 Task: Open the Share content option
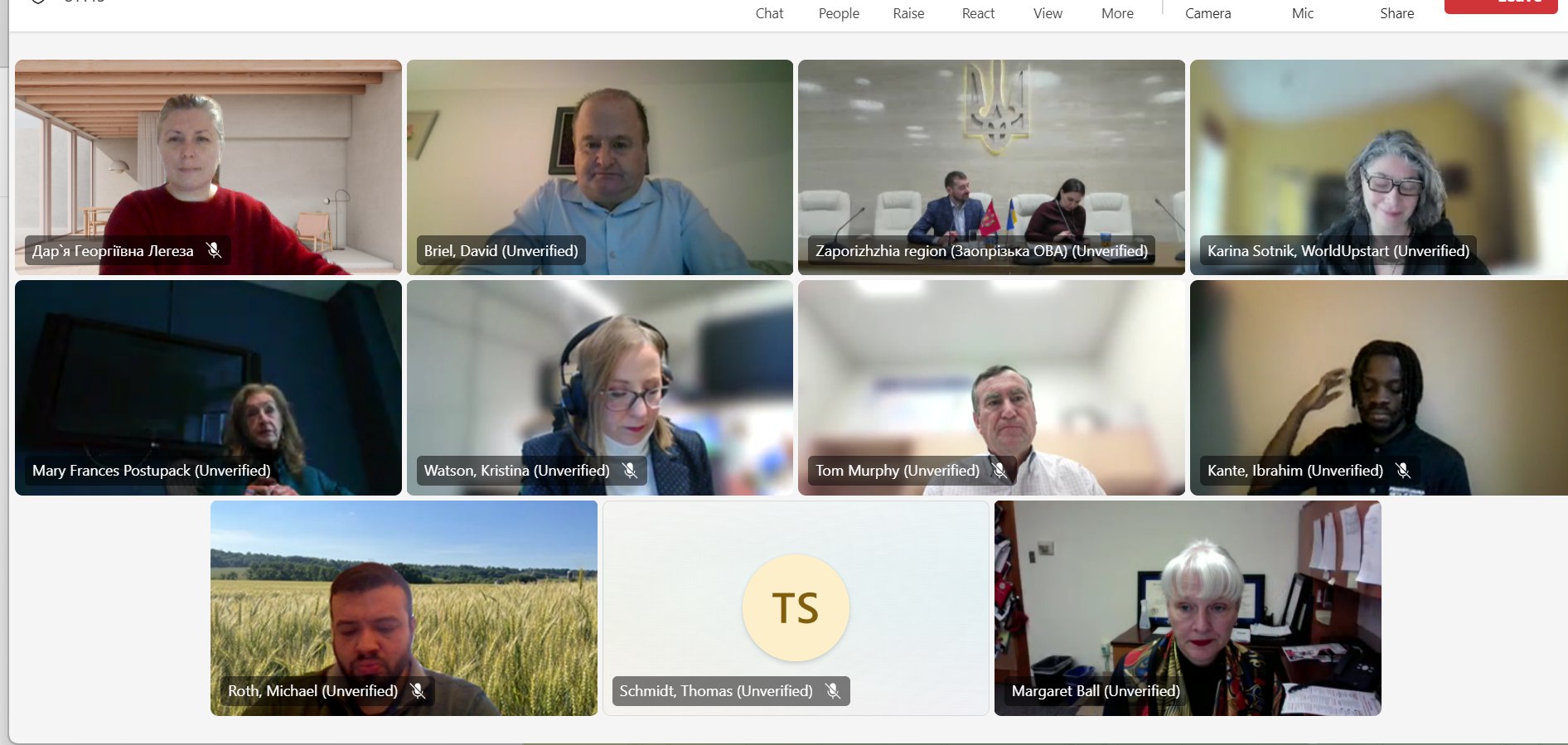(x=1396, y=12)
